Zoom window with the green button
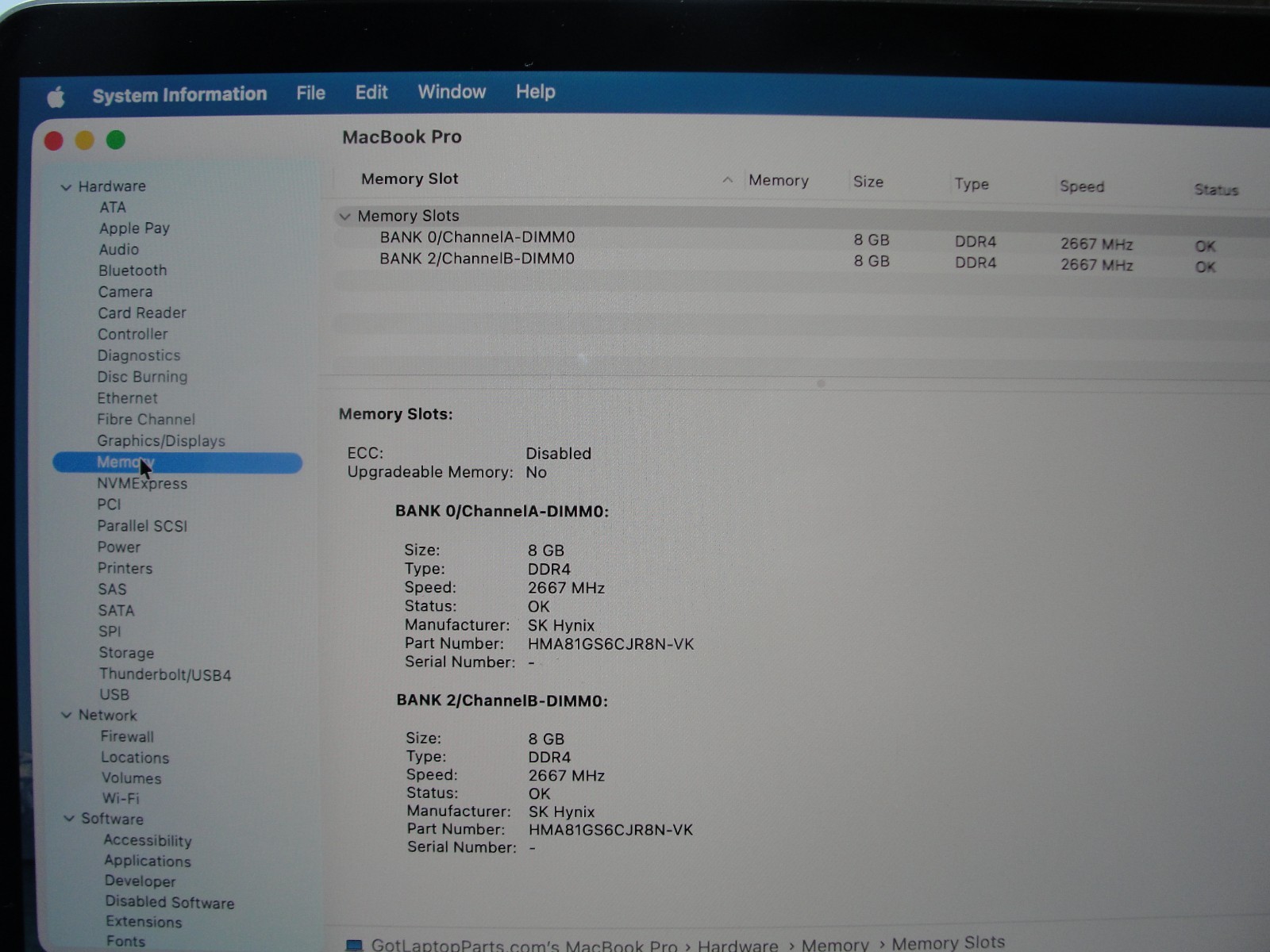The width and height of the screenshot is (1270, 952). (x=116, y=140)
